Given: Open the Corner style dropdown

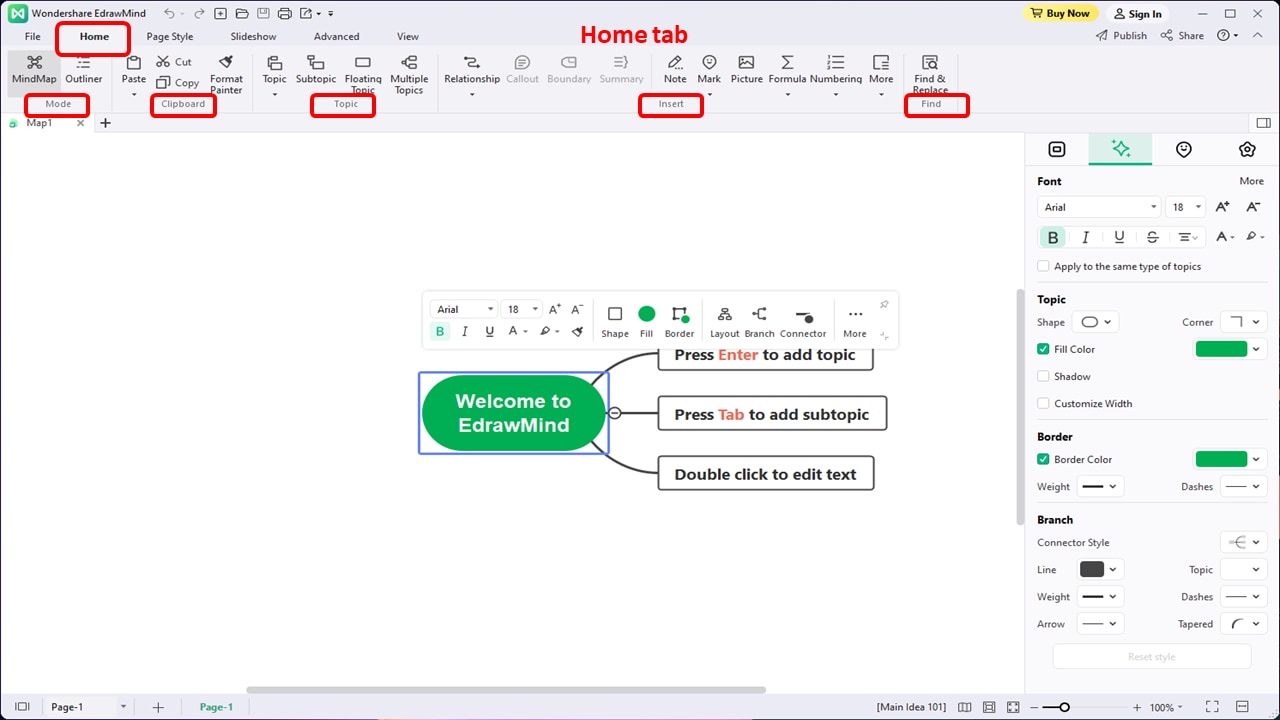Looking at the screenshot, I should 1243,322.
